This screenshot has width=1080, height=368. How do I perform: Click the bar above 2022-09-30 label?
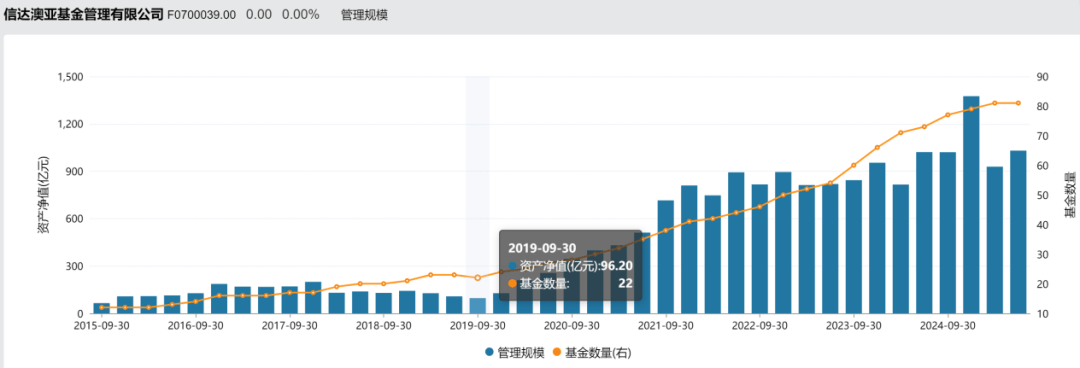point(760,249)
